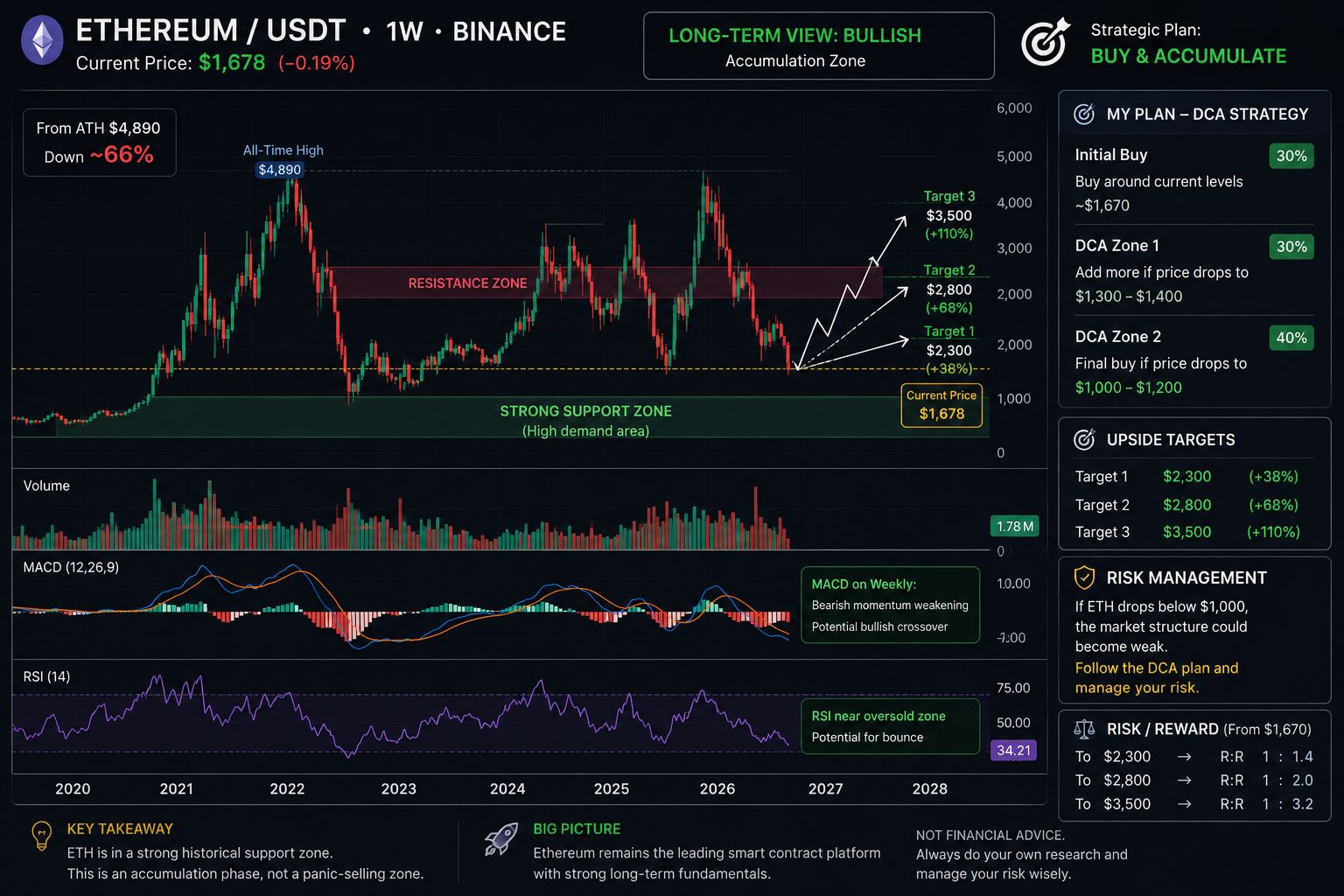Click the R:R 1 : 2.0 ratio
Screen dimensions: 1344x896
pos(1266,780)
